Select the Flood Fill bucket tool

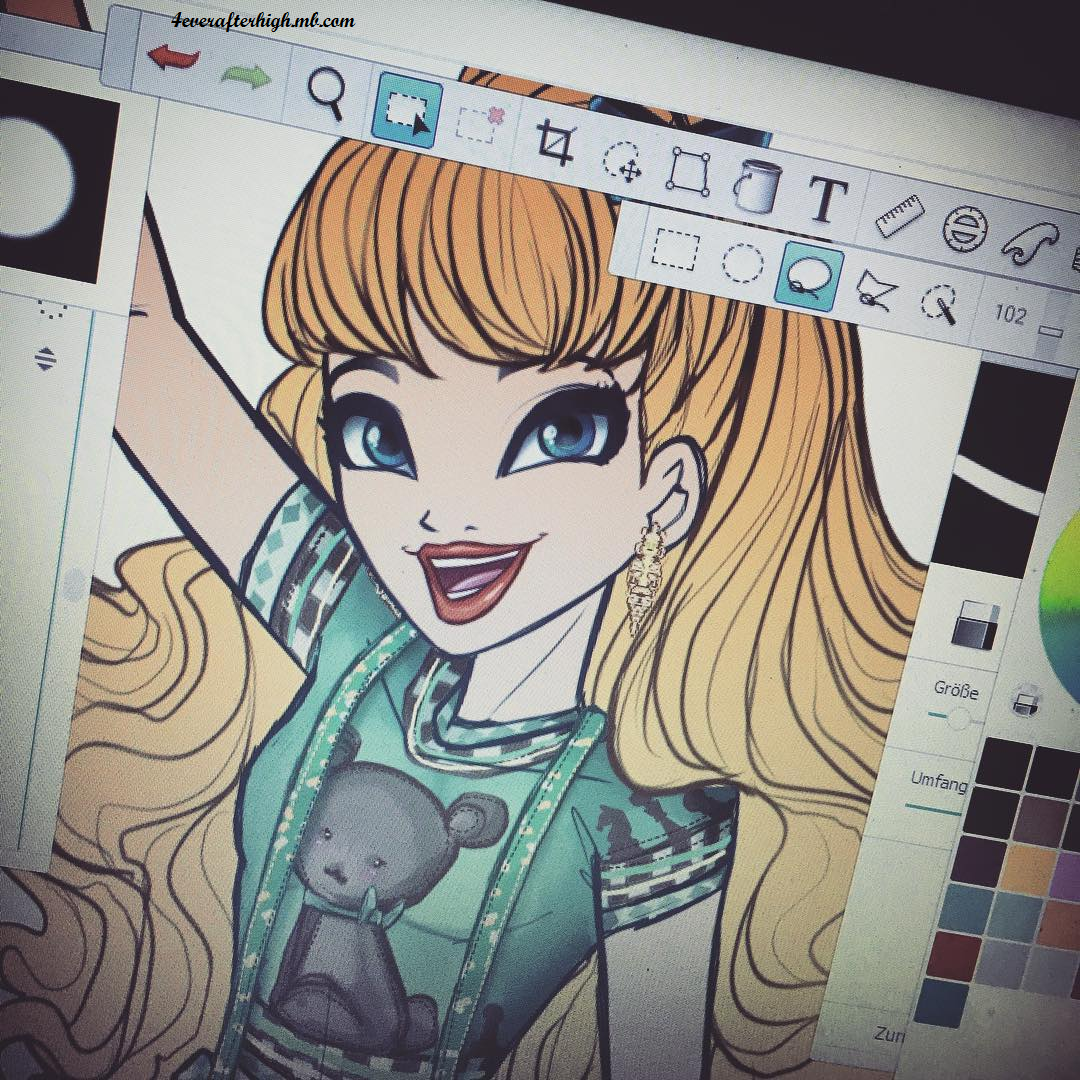(756, 185)
